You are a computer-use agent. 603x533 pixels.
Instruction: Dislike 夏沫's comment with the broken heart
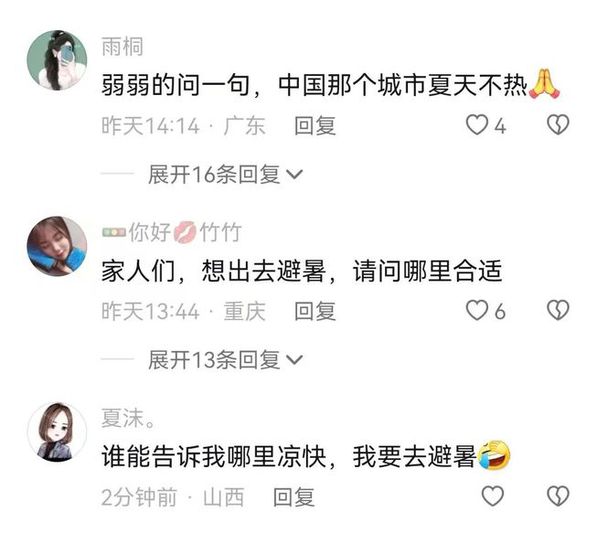click(x=558, y=496)
